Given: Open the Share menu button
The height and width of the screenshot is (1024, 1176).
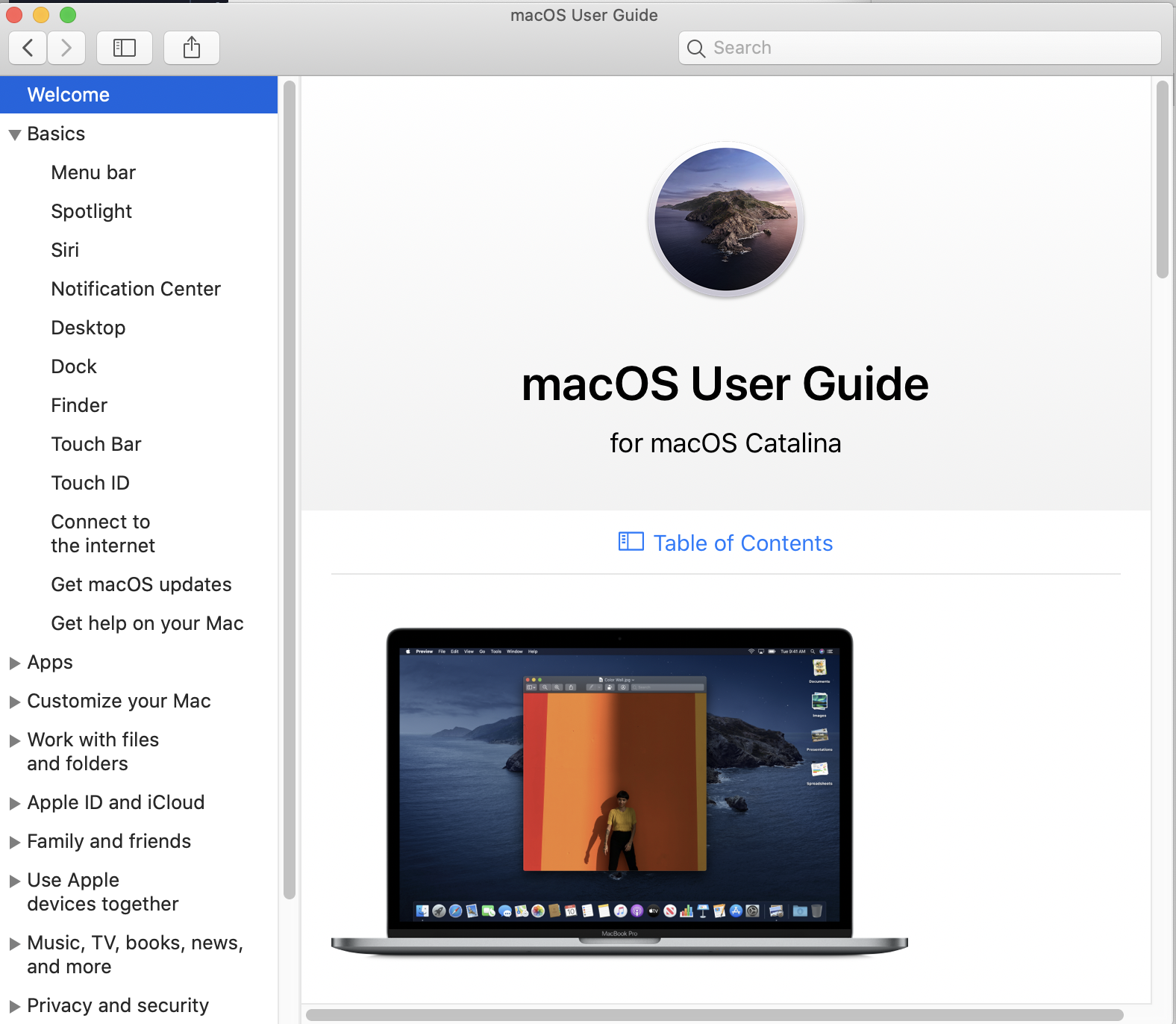Looking at the screenshot, I should pyautogui.click(x=192, y=48).
